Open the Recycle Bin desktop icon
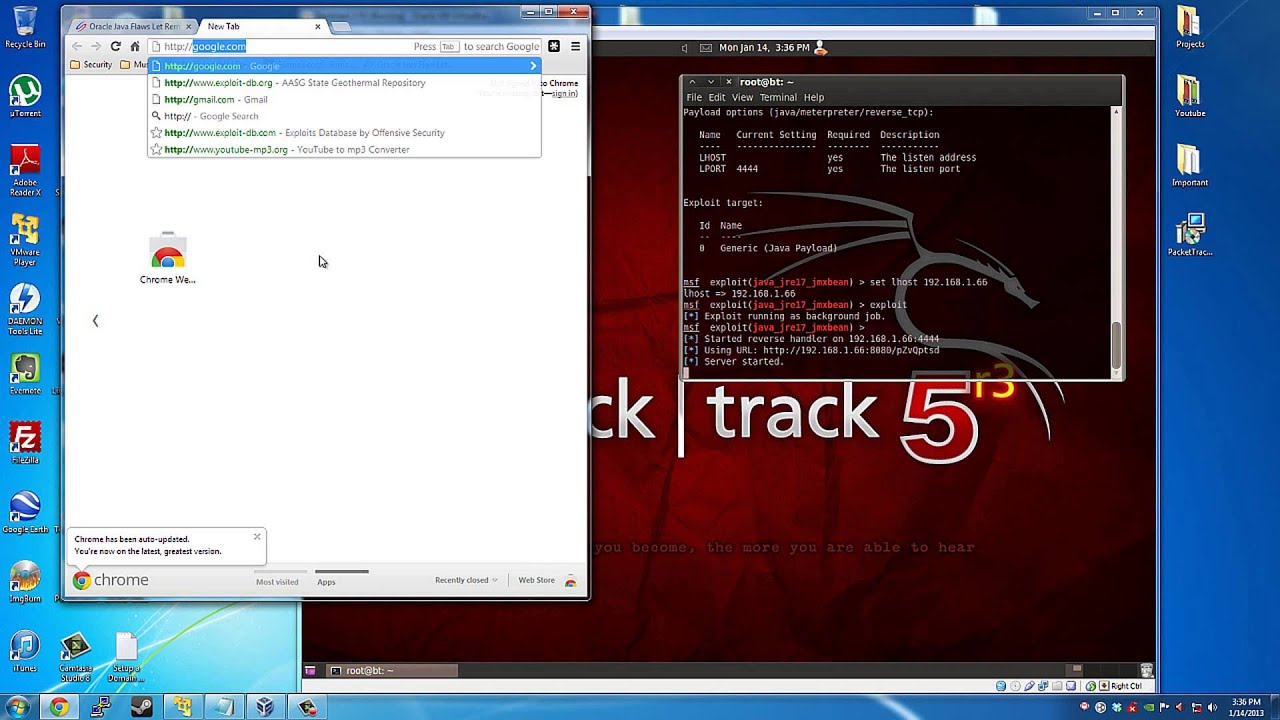Viewport: 1280px width, 720px height. click(25, 27)
